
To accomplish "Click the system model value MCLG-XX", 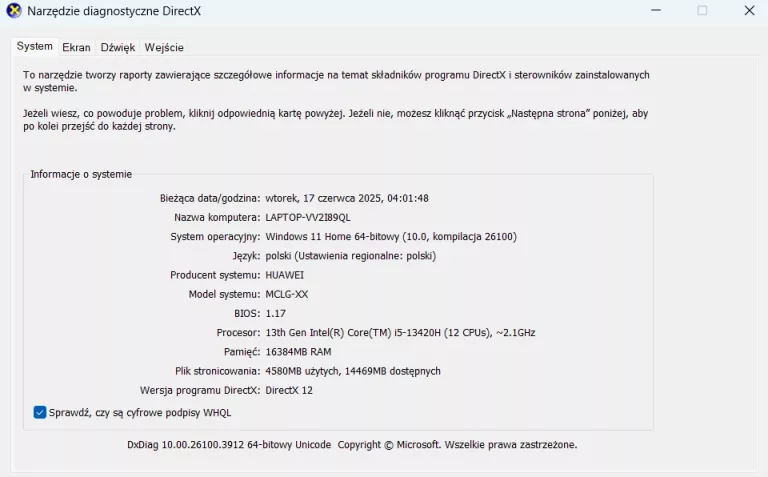I will [x=287, y=294].
